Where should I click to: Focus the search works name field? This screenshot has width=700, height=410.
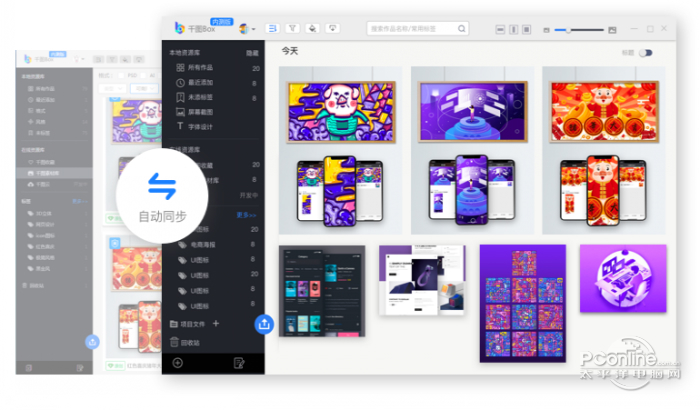pos(417,29)
